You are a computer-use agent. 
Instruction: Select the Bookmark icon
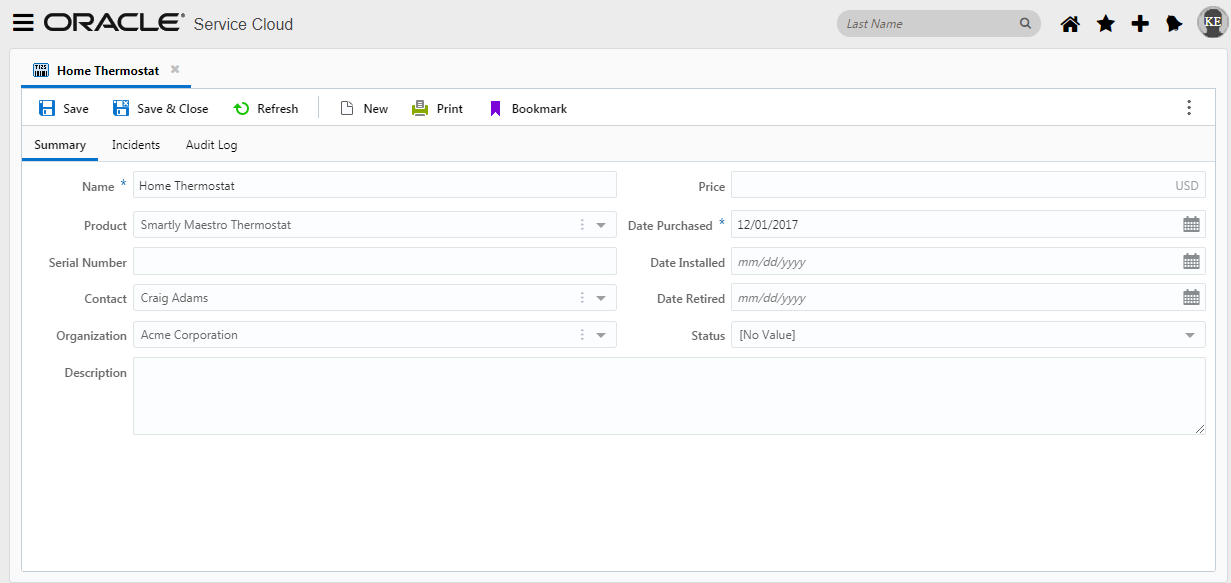pyautogui.click(x=495, y=107)
